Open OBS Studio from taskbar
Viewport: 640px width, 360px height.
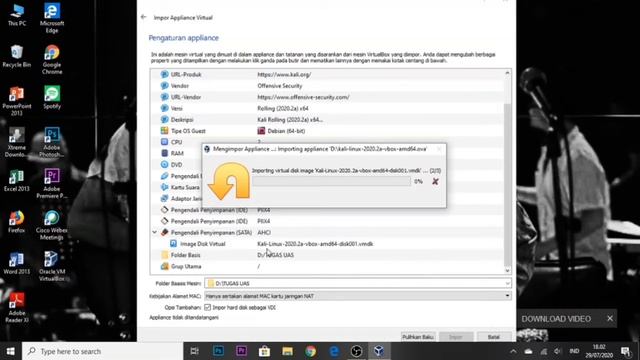coord(356,351)
